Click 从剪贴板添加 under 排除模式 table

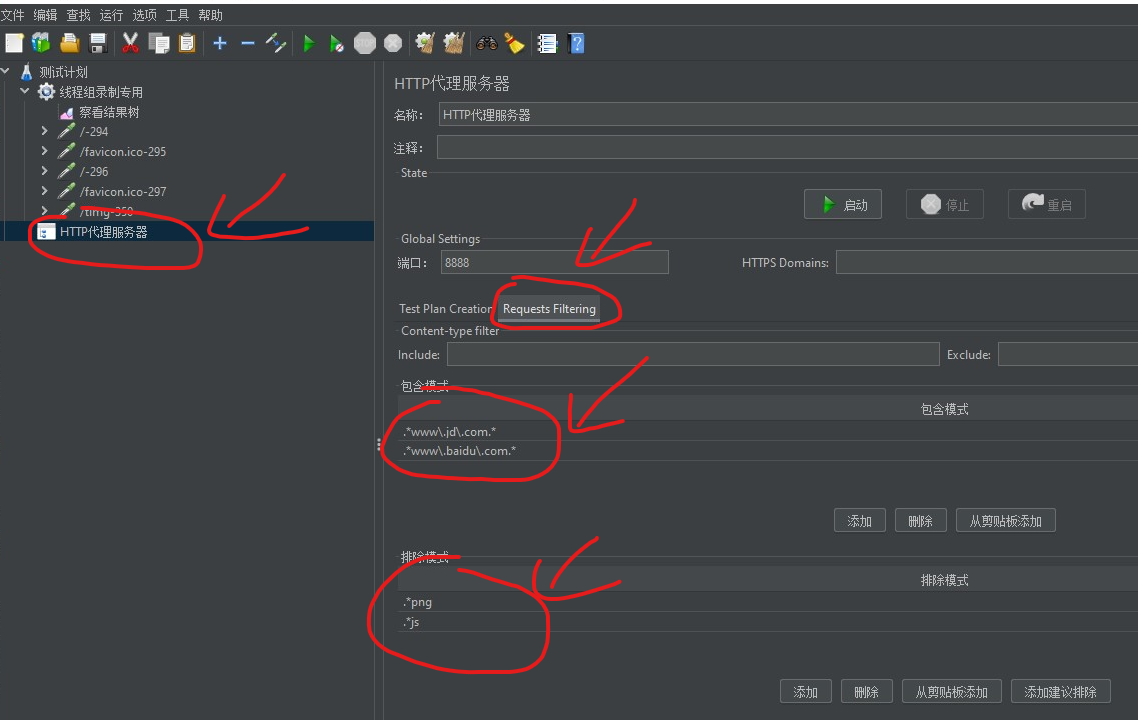[951, 692]
